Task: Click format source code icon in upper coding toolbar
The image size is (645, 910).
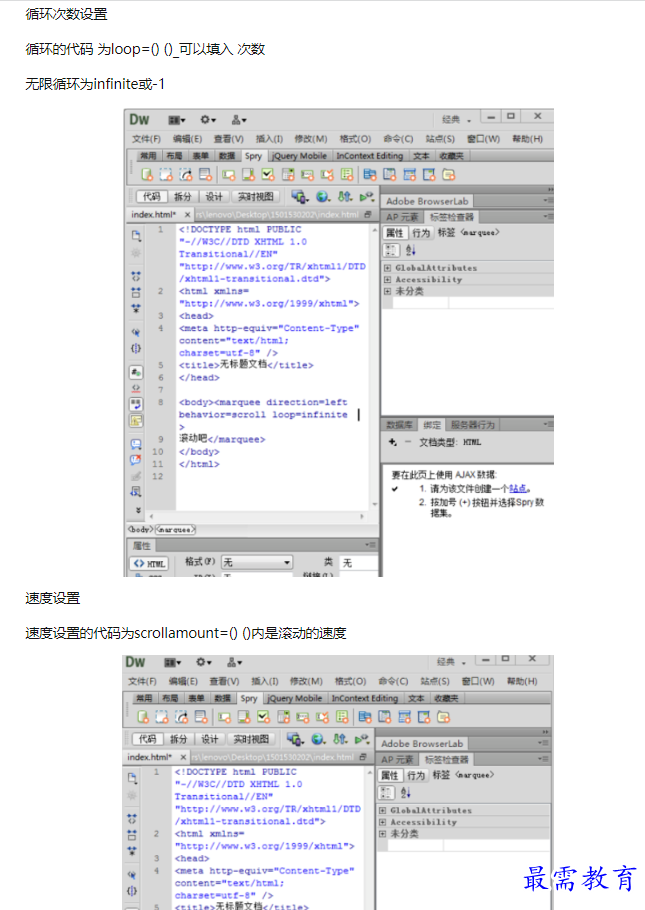Action: [x=136, y=492]
